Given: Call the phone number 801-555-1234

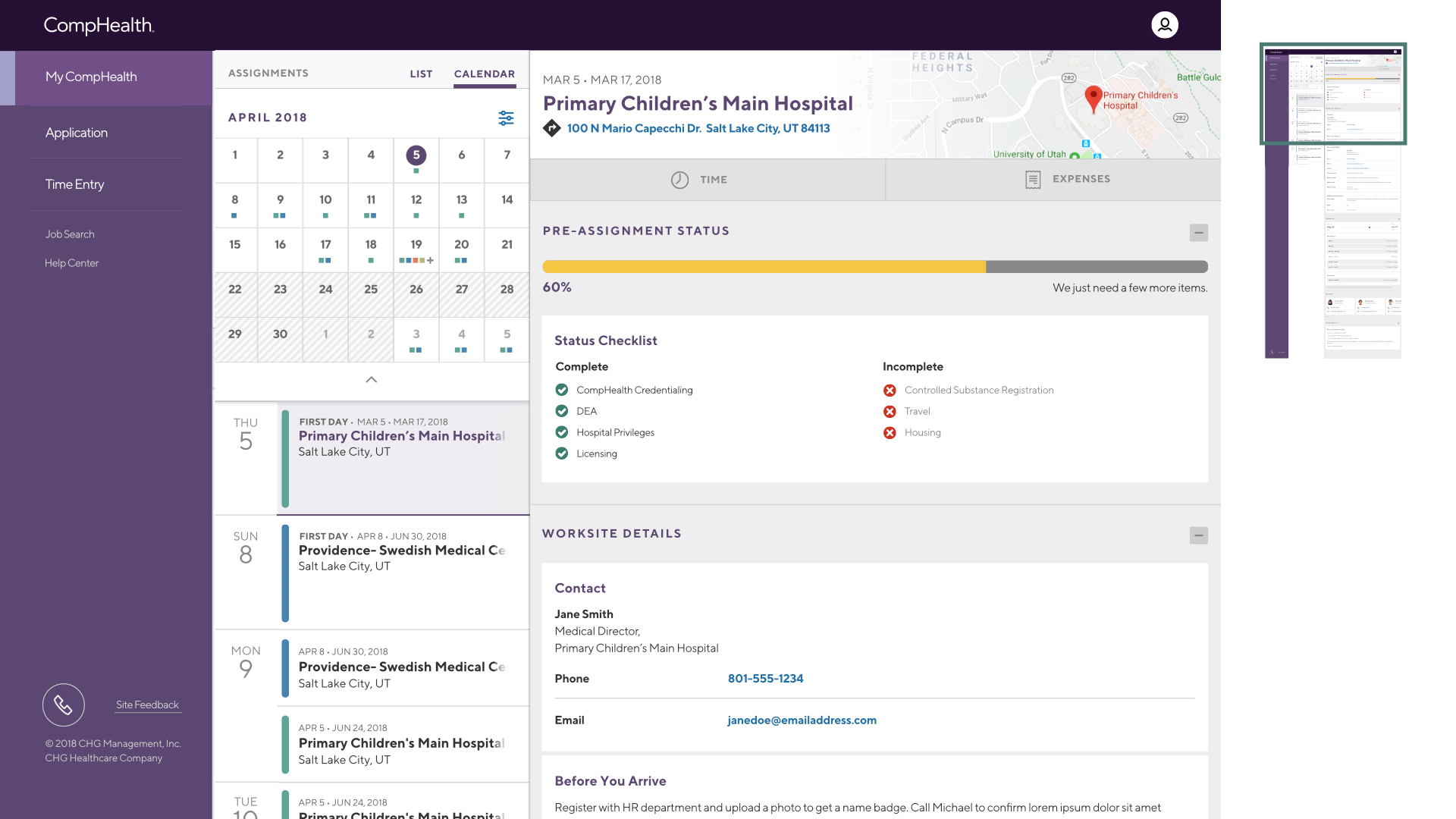Looking at the screenshot, I should tap(765, 679).
